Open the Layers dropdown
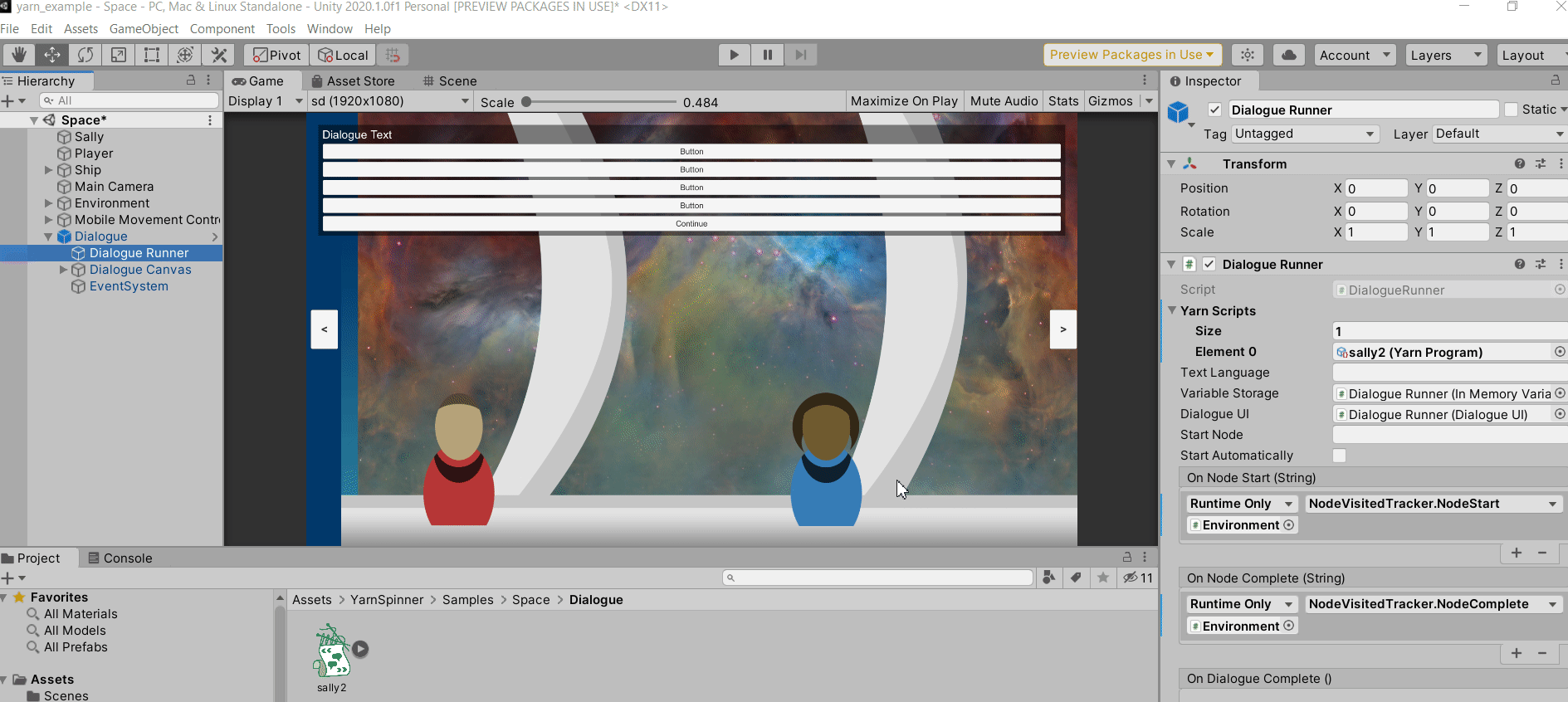This screenshot has width=1568, height=702. pos(1445,56)
